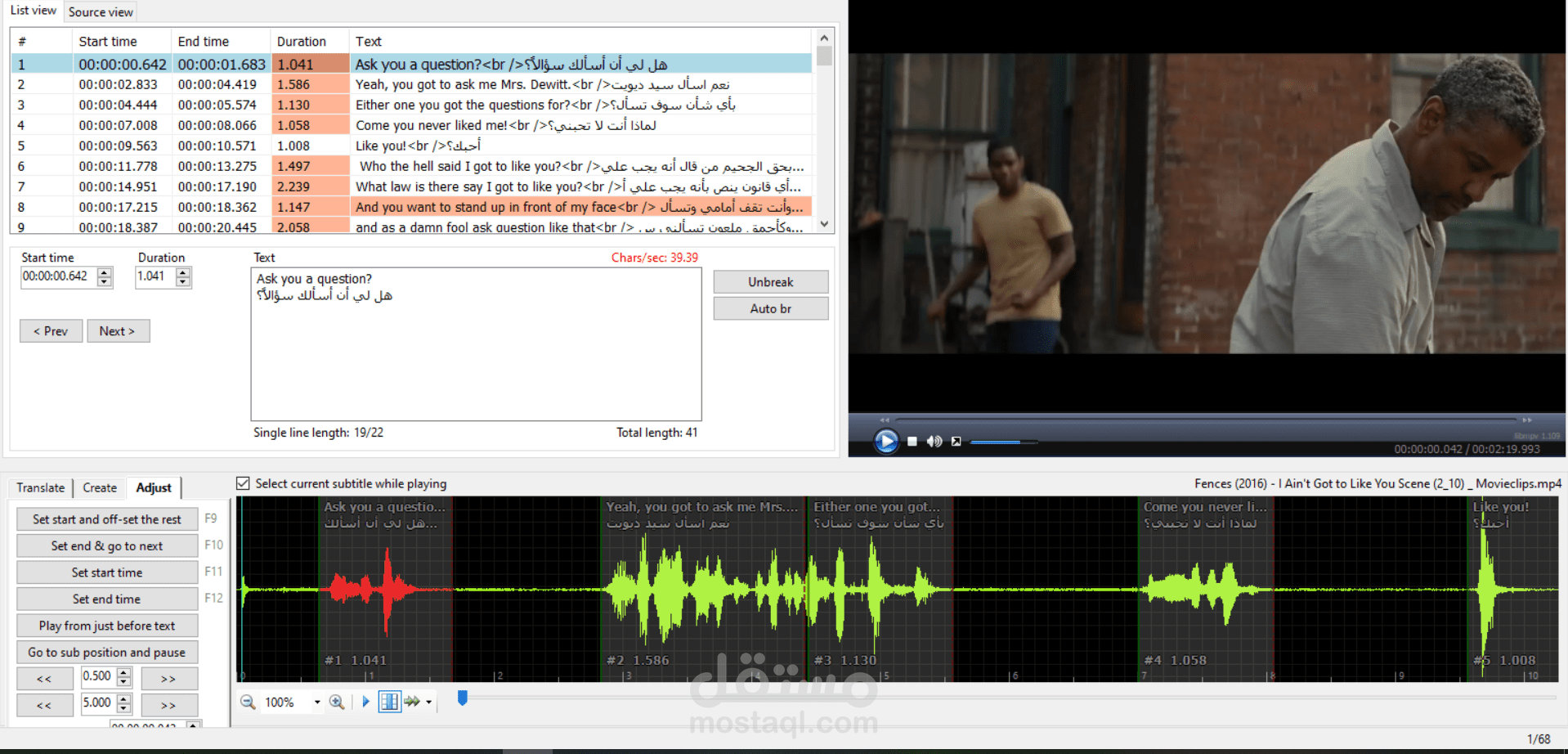Decrease the Start time spinner

pos(105,282)
